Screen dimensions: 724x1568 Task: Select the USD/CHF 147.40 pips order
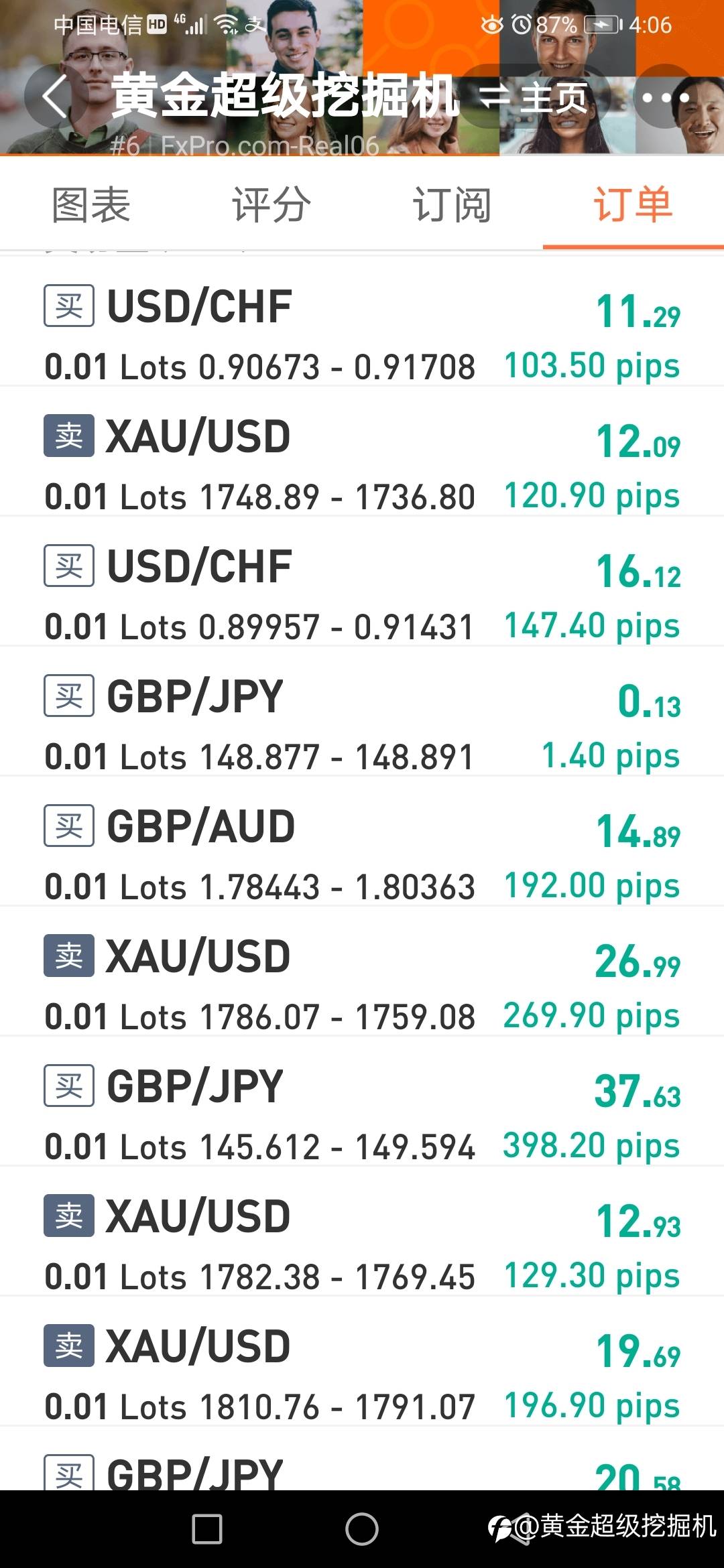pos(362,595)
